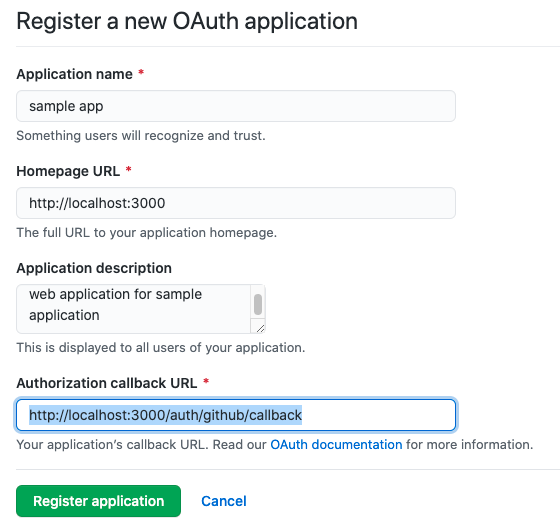Click the Application description label
Image resolution: width=560 pixels, height=527 pixels.
94,268
